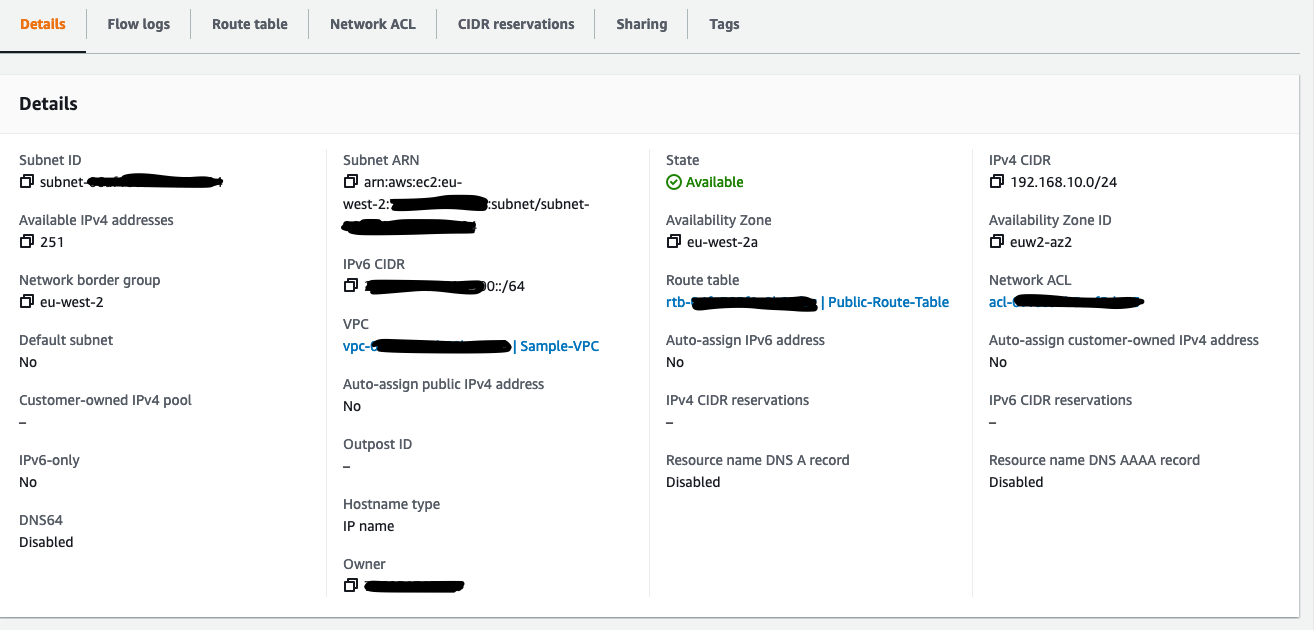
Task: Copy the Availability Zone eu-west-2a
Action: pos(674,242)
